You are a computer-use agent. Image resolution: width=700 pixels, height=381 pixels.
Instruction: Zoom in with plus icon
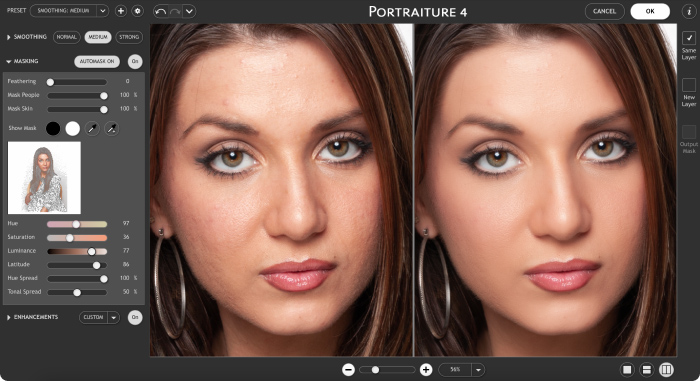tap(426, 369)
